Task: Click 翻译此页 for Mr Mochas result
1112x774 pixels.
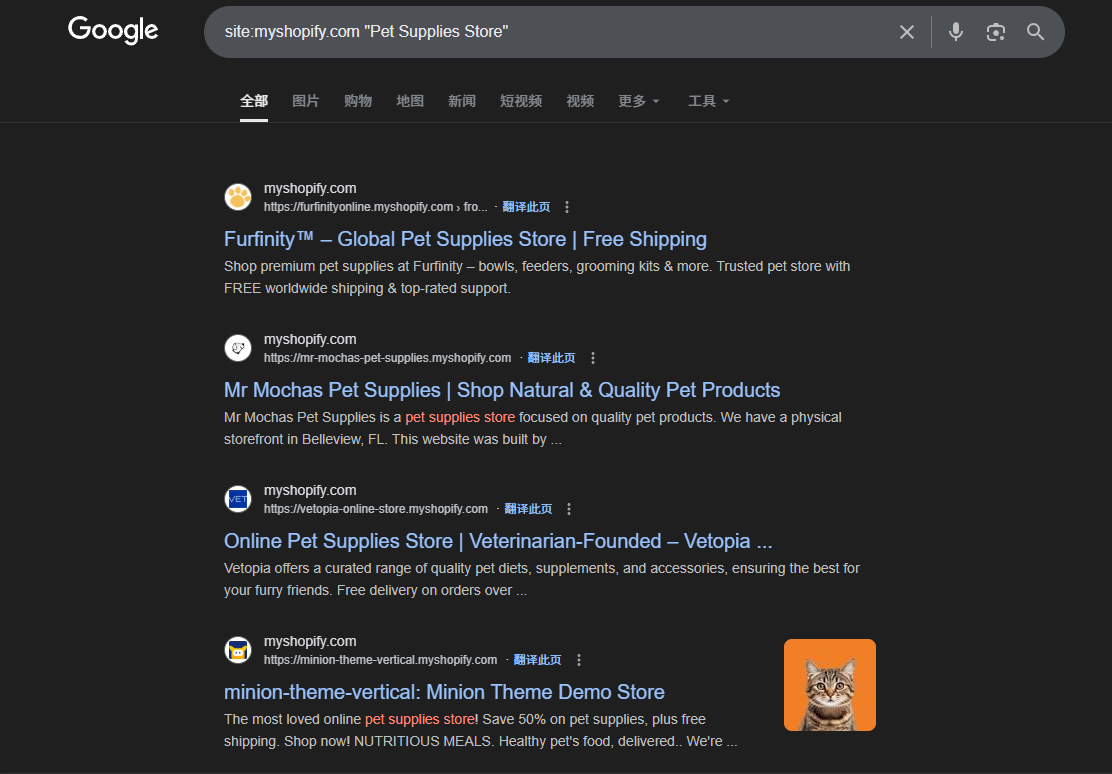Action: tap(551, 358)
